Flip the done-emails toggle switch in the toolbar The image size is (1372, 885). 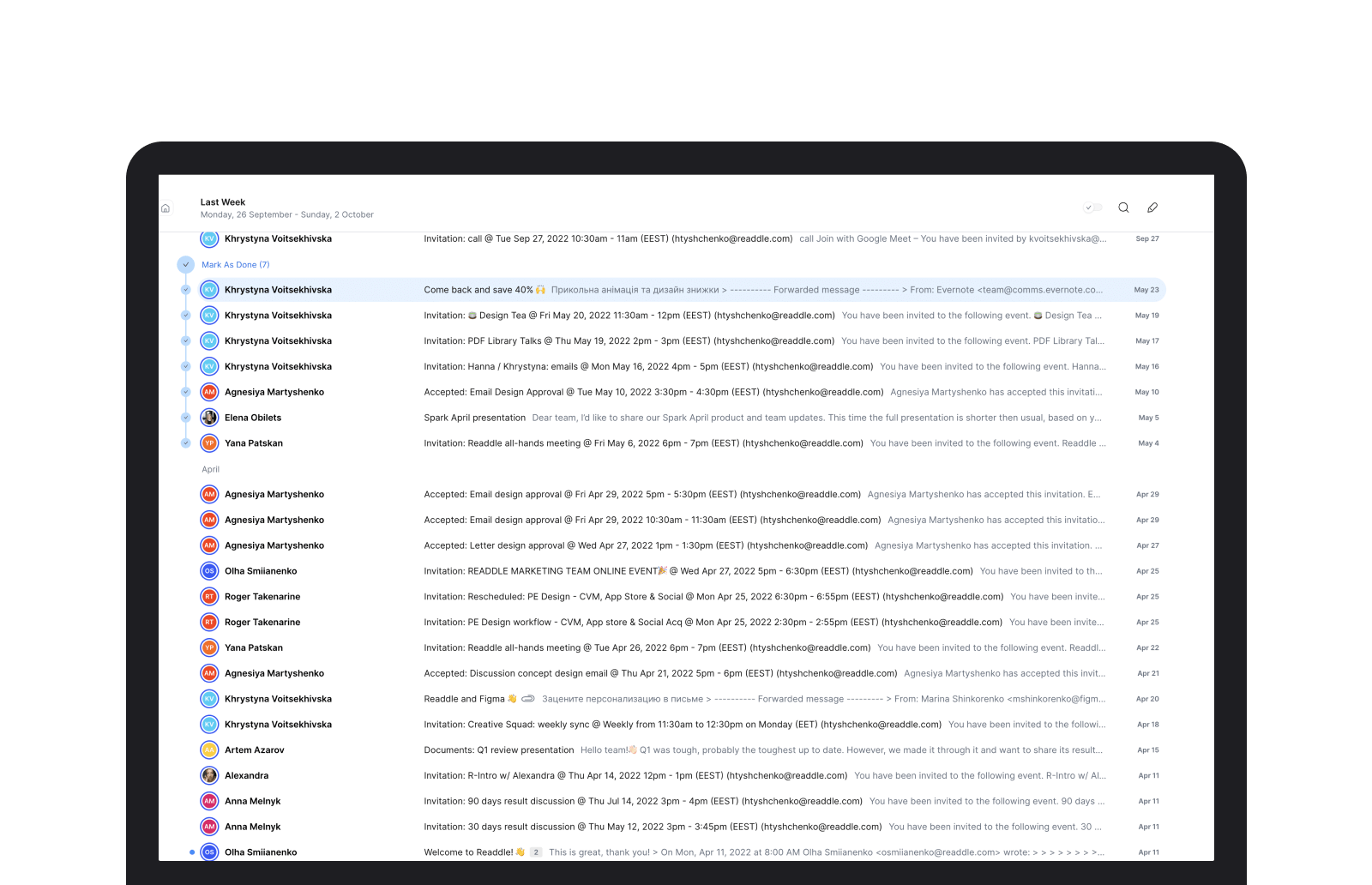coord(1092,207)
